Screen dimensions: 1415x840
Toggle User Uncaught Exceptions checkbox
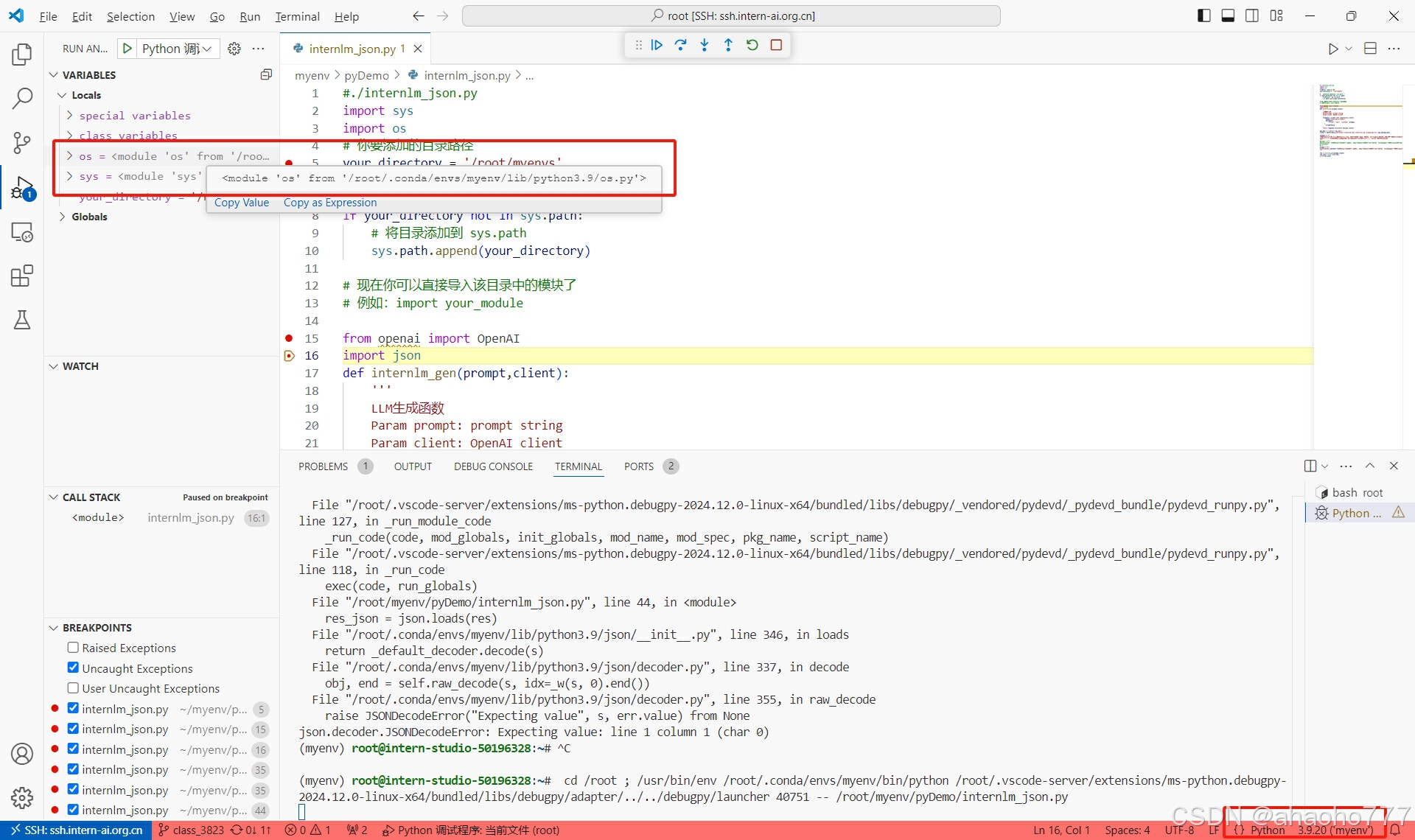pyautogui.click(x=73, y=688)
